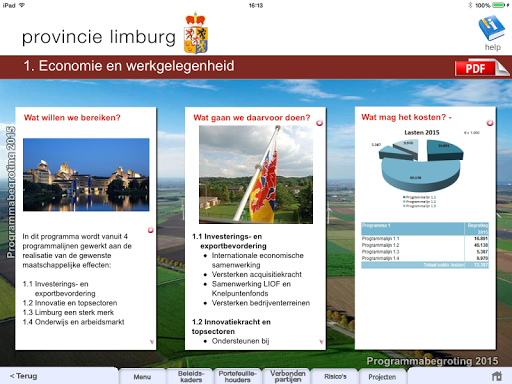Check the battery status icon
Image resolution: width=512 pixels, height=384 pixels.
(x=499, y=5)
